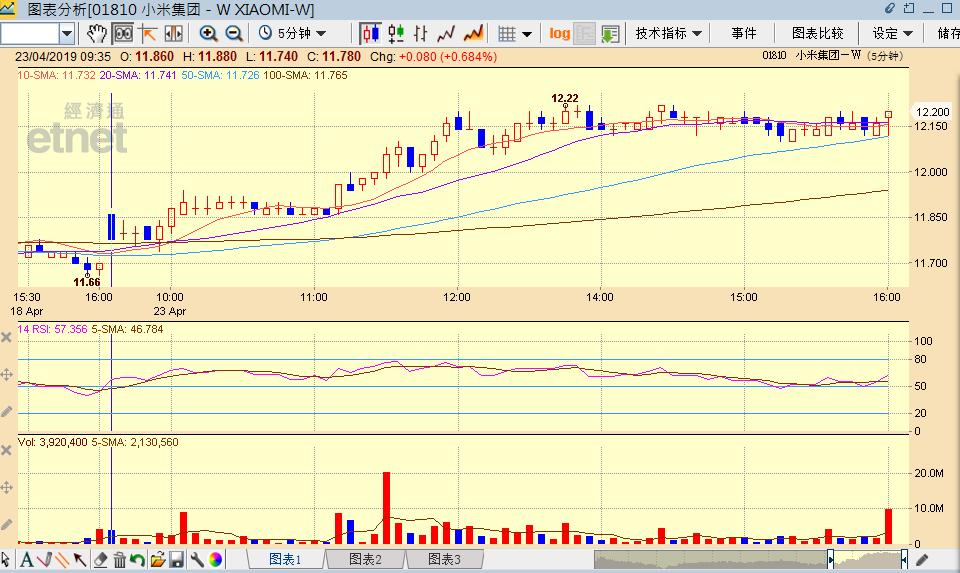Click the trash delete icon

click(119, 559)
